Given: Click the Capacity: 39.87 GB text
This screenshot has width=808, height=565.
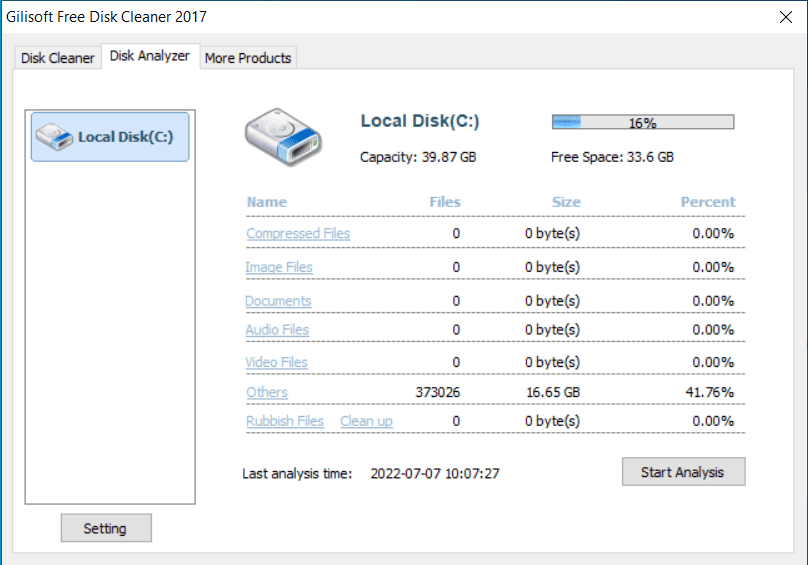Looking at the screenshot, I should (x=418, y=157).
